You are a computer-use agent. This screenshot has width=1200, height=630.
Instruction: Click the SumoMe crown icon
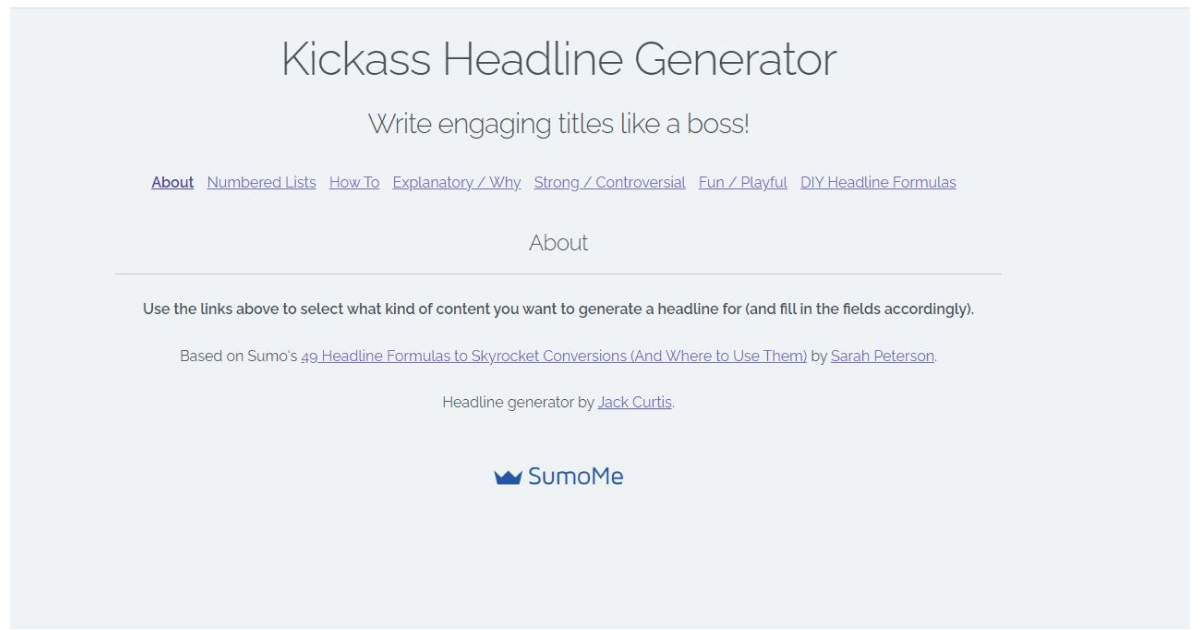508,477
